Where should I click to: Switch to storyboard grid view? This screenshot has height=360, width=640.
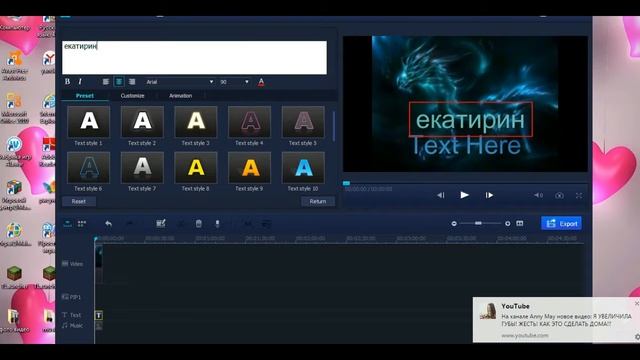click(82, 224)
